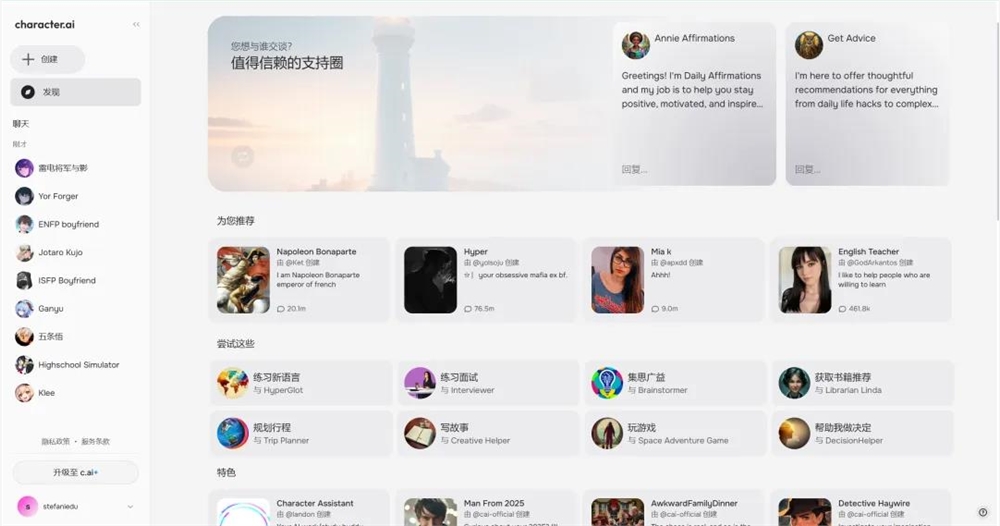Click chat count icon on Hyper card
The width and height of the screenshot is (1000, 526).
(468, 309)
